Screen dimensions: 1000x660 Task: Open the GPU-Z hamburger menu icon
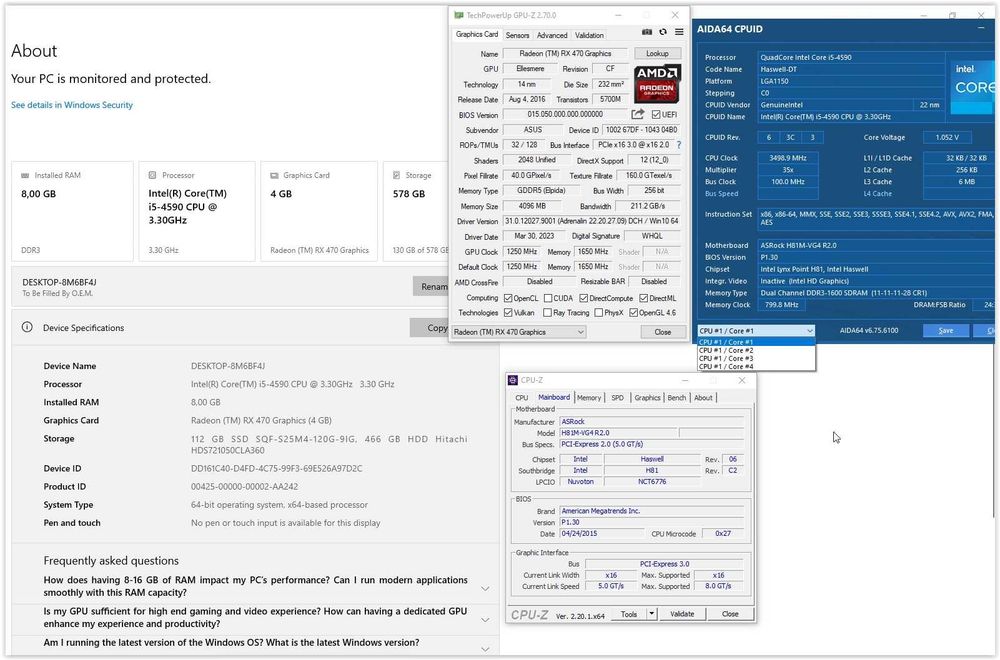[679, 32]
